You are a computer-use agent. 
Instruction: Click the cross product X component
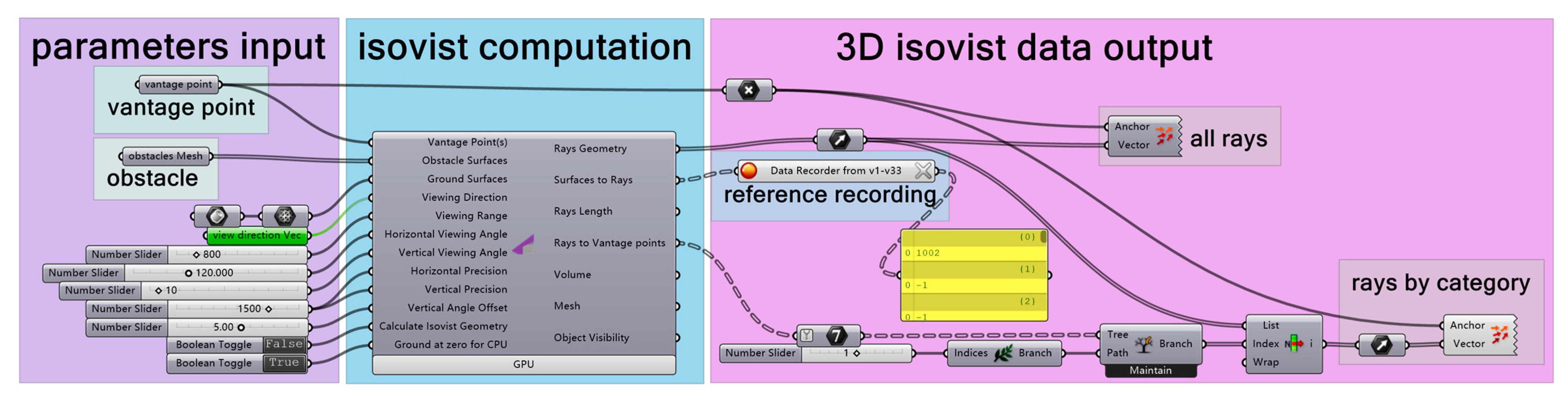click(x=749, y=90)
